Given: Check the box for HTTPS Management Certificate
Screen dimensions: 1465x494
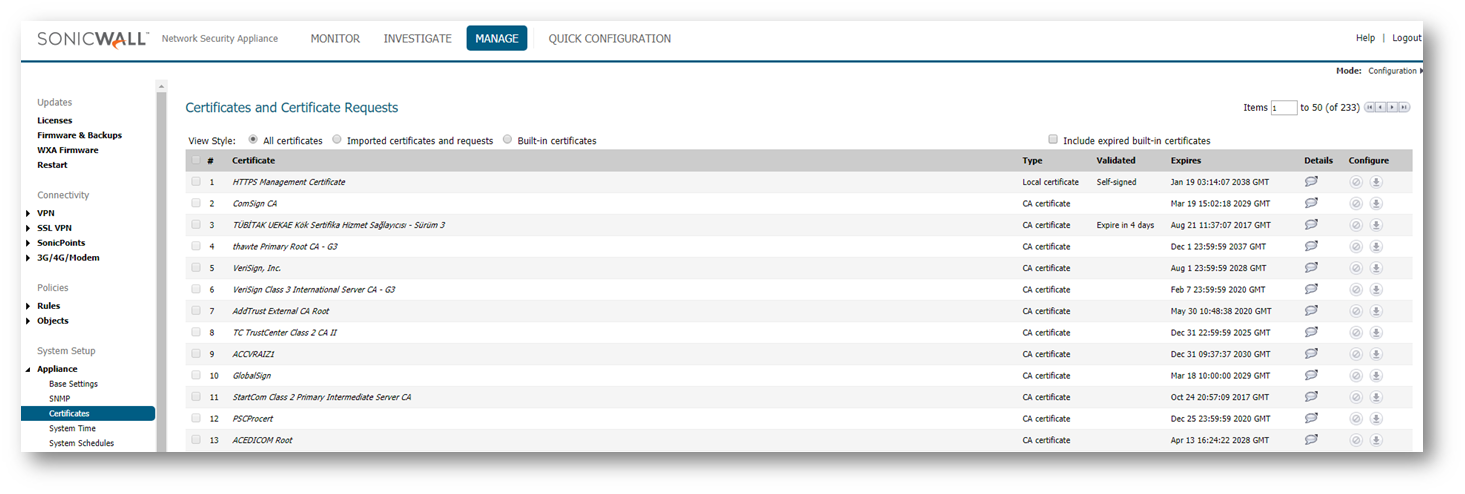Looking at the screenshot, I should pyautogui.click(x=196, y=182).
